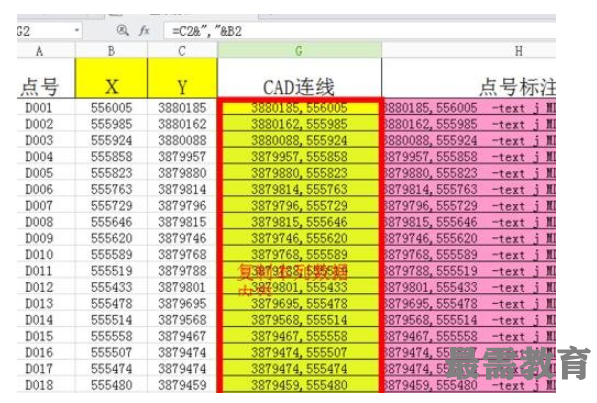Select cell D012
This screenshot has height=403, width=597.
(46, 287)
